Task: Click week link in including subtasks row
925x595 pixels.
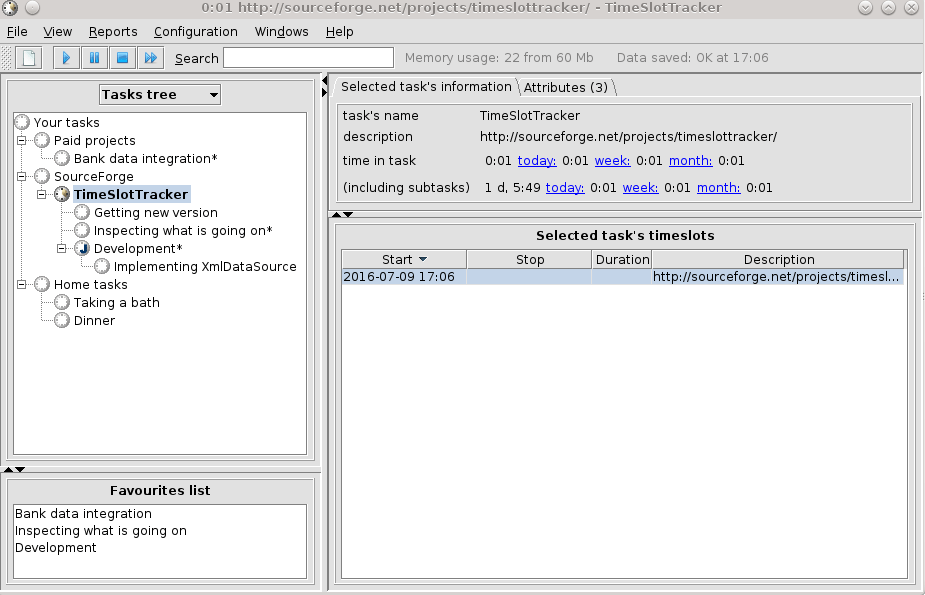Action: (640, 188)
